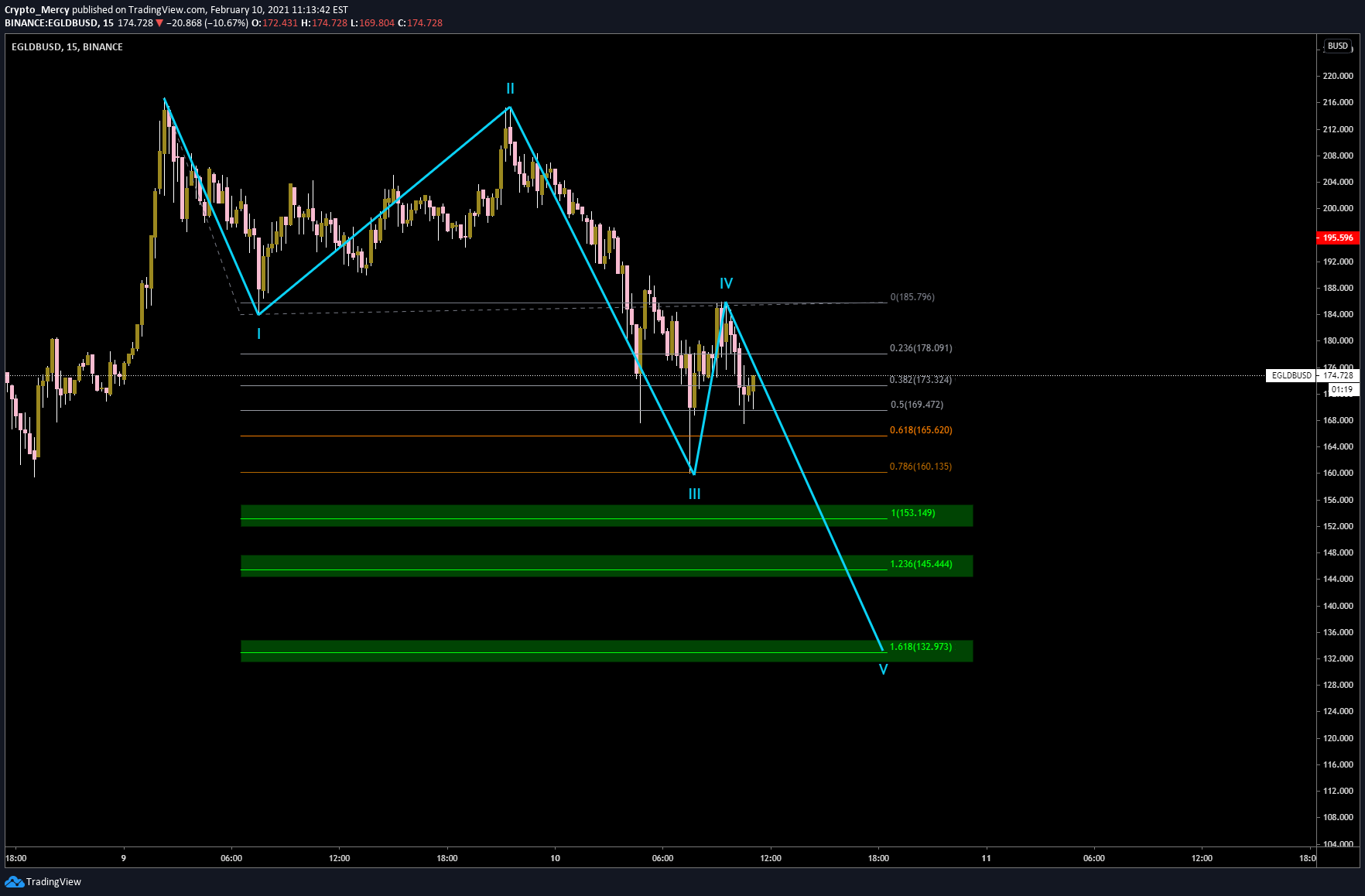The image size is (1365, 896).
Task: Click the −20.868 (−10.67%) change value
Action: [x=207, y=23]
